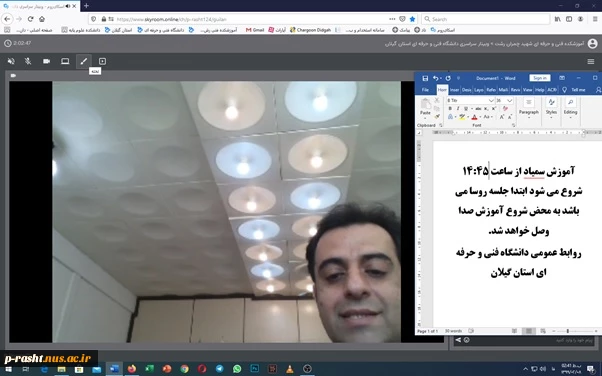Click the Cut scissors icon in Word
The width and height of the screenshot is (602, 376).
(437, 100)
